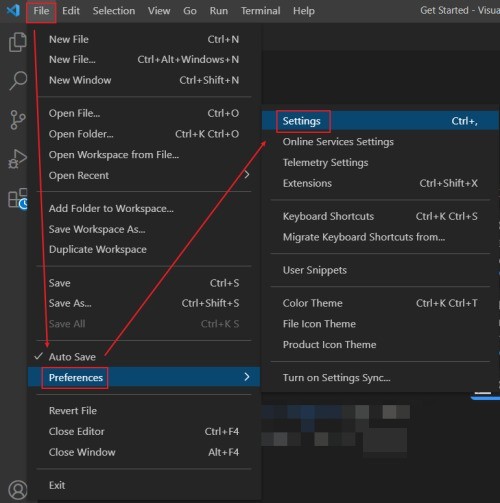The image size is (500, 503).
Task: Select Turn on Settings Sync...
Action: tap(380, 378)
